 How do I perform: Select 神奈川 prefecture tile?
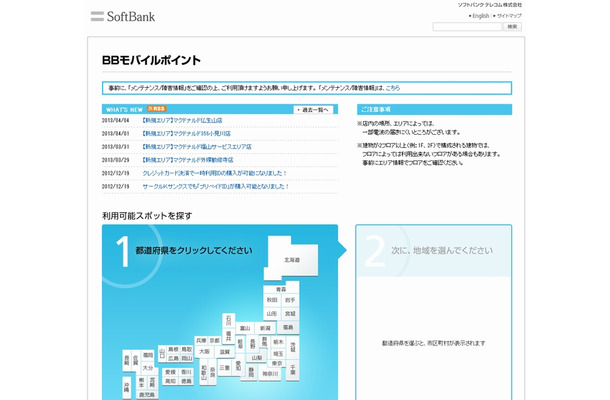(270, 374)
